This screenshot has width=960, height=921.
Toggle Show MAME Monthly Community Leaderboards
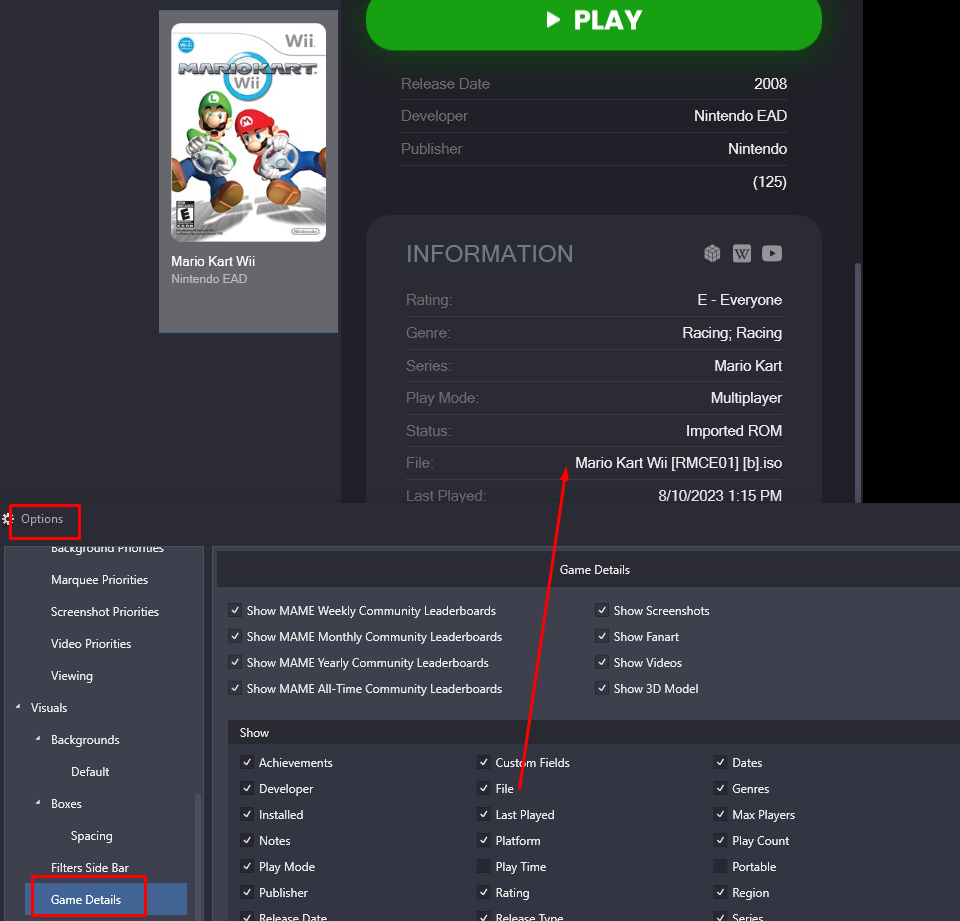(235, 636)
